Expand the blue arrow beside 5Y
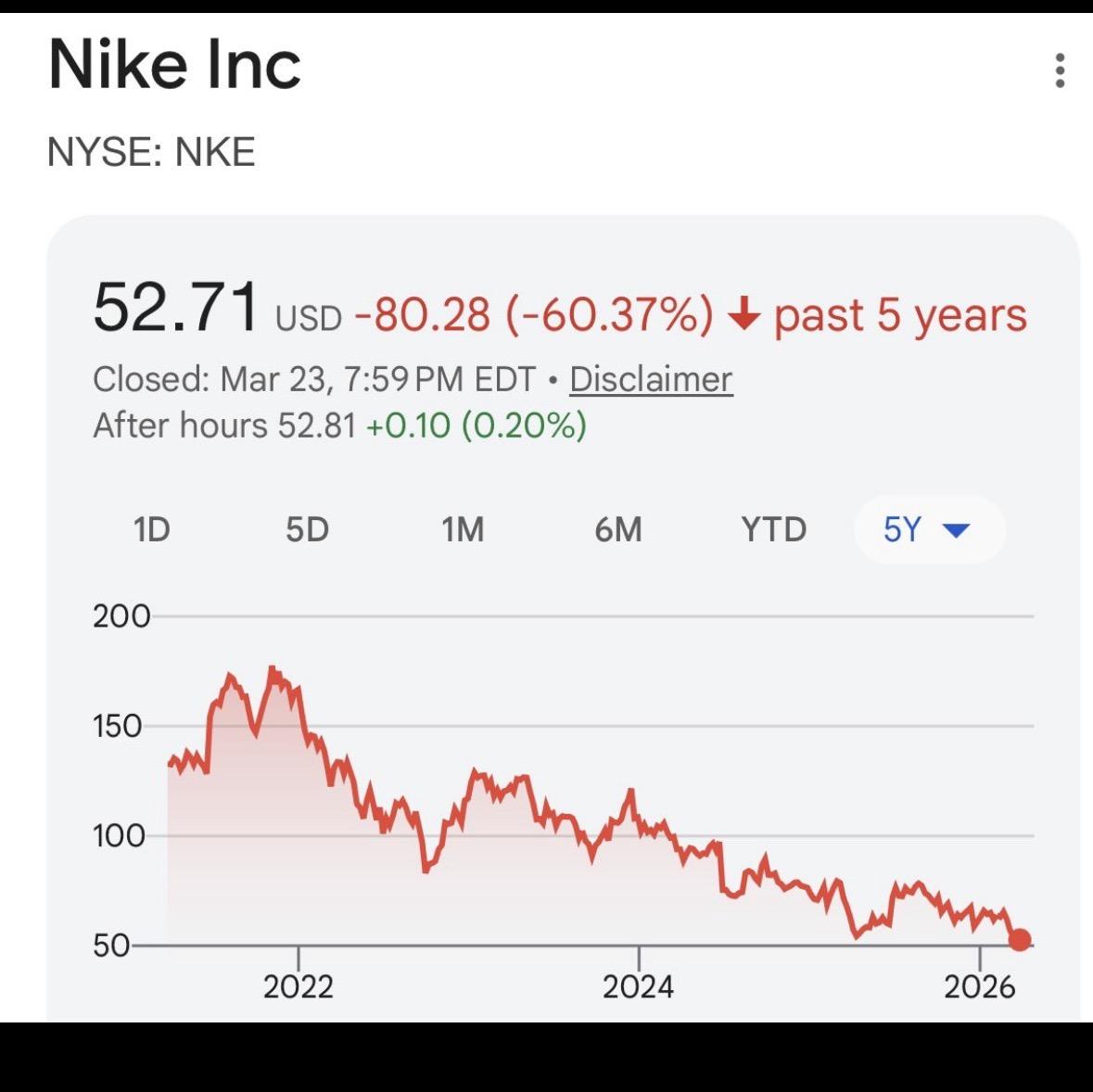1093x1092 pixels. point(956,530)
